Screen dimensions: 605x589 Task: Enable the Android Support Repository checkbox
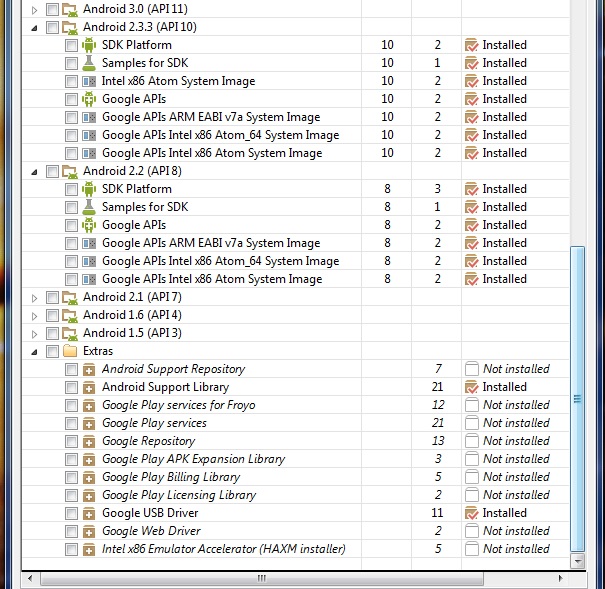[71, 369]
